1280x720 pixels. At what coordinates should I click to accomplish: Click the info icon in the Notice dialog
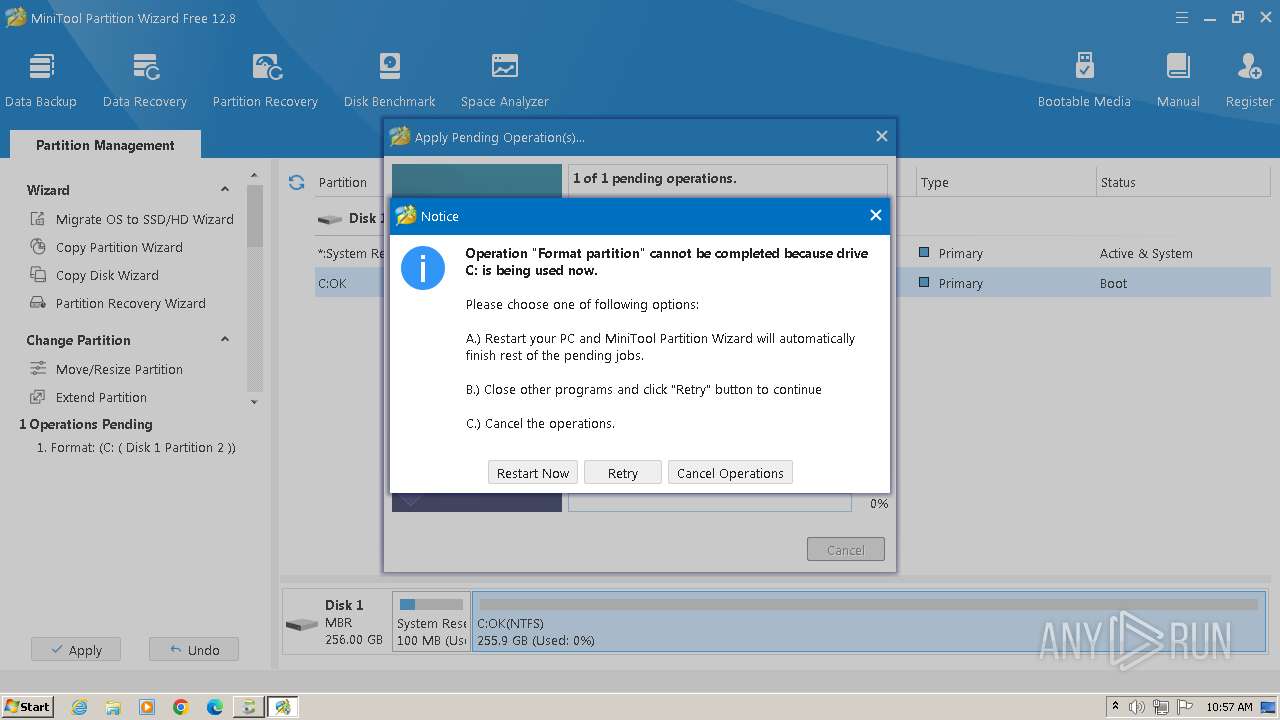click(x=423, y=269)
